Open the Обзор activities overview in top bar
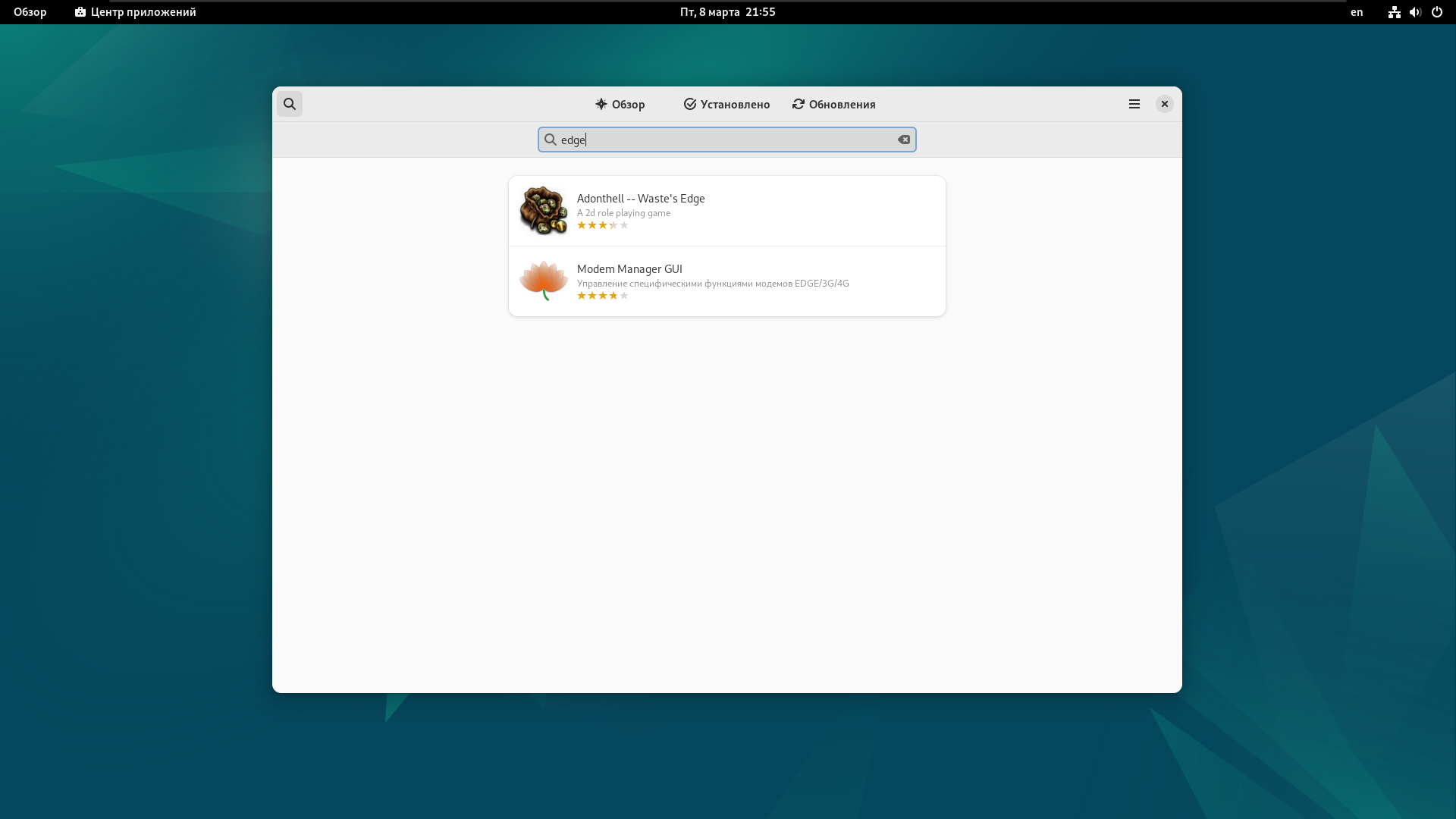 pyautogui.click(x=30, y=12)
